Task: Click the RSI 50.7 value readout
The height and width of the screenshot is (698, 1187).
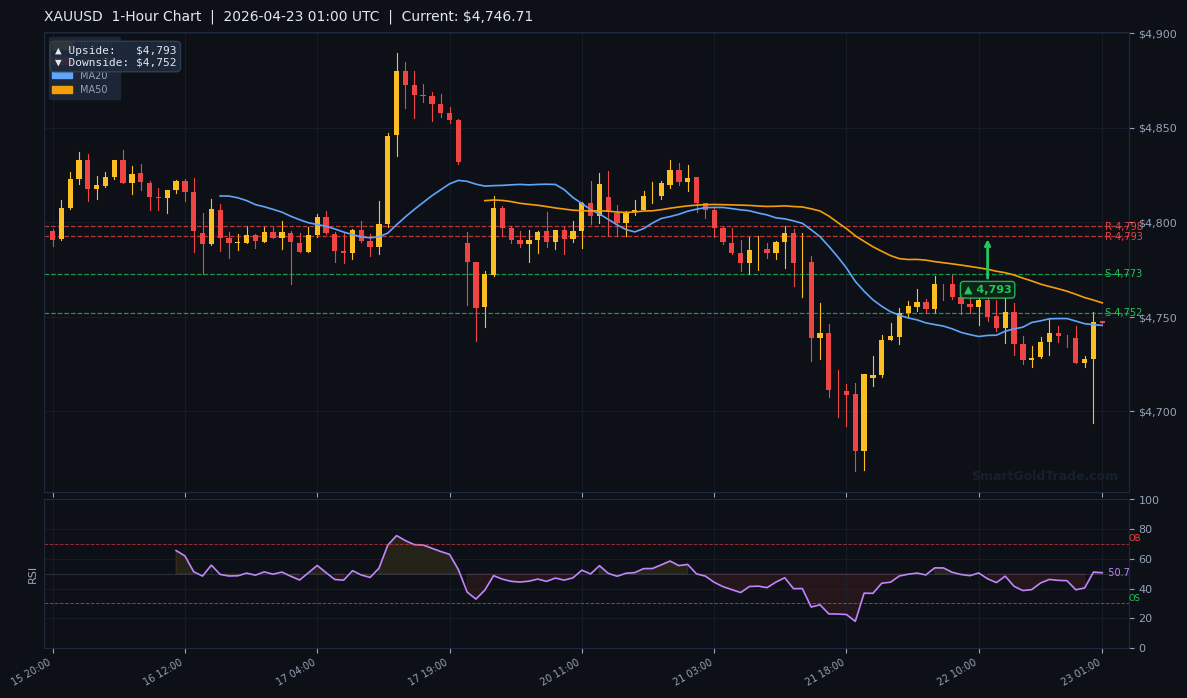Action: (x=1117, y=573)
